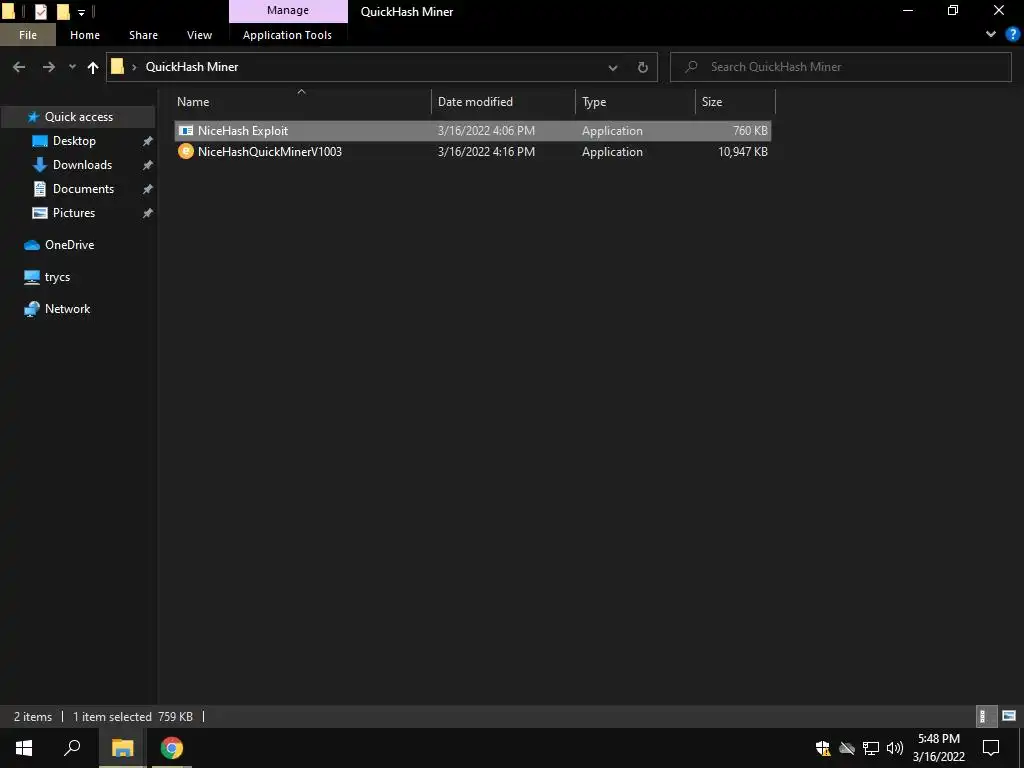Expand the ribbon with the chevron
This screenshot has height=768, width=1024.
991,34
